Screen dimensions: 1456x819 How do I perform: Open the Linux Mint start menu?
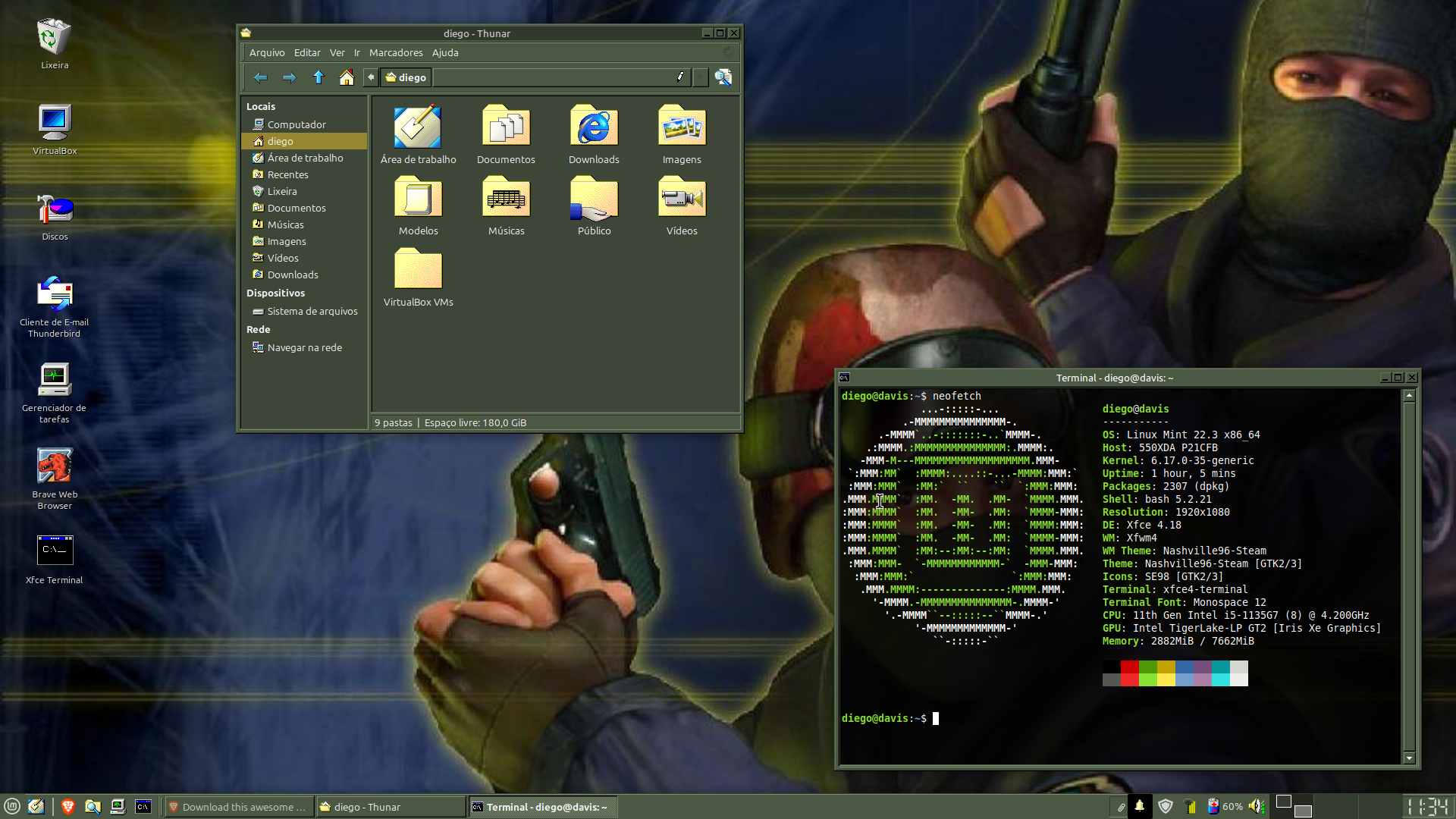click(12, 807)
